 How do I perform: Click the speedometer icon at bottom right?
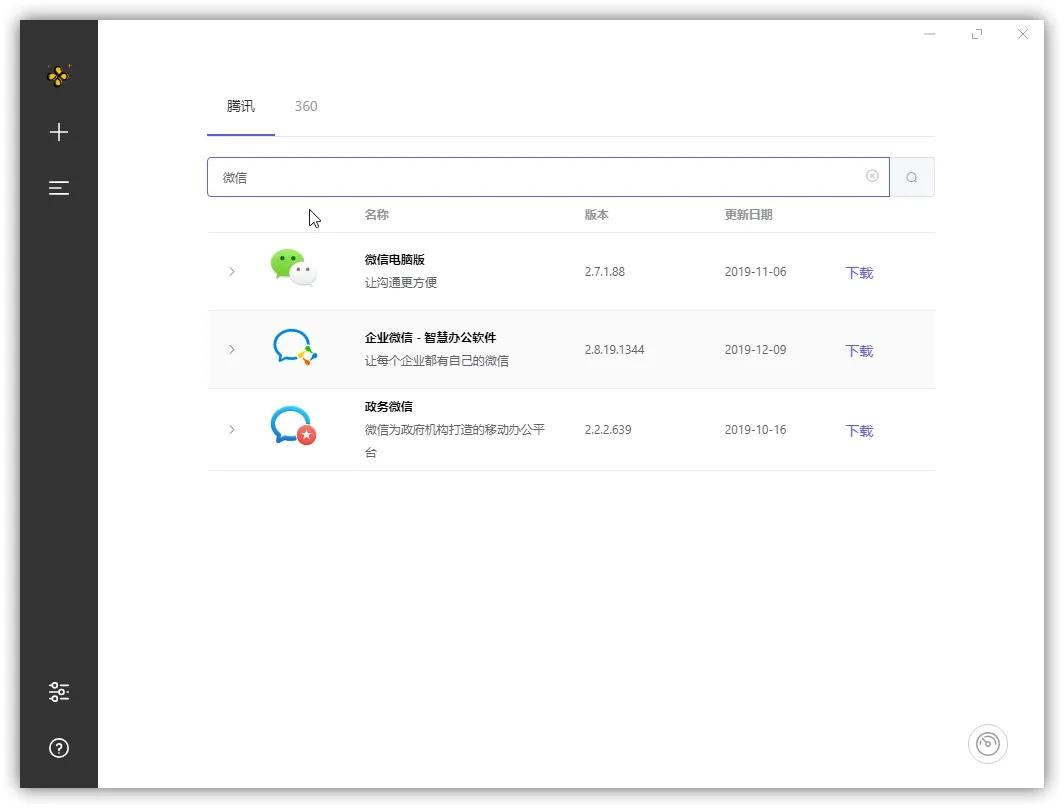pos(988,744)
